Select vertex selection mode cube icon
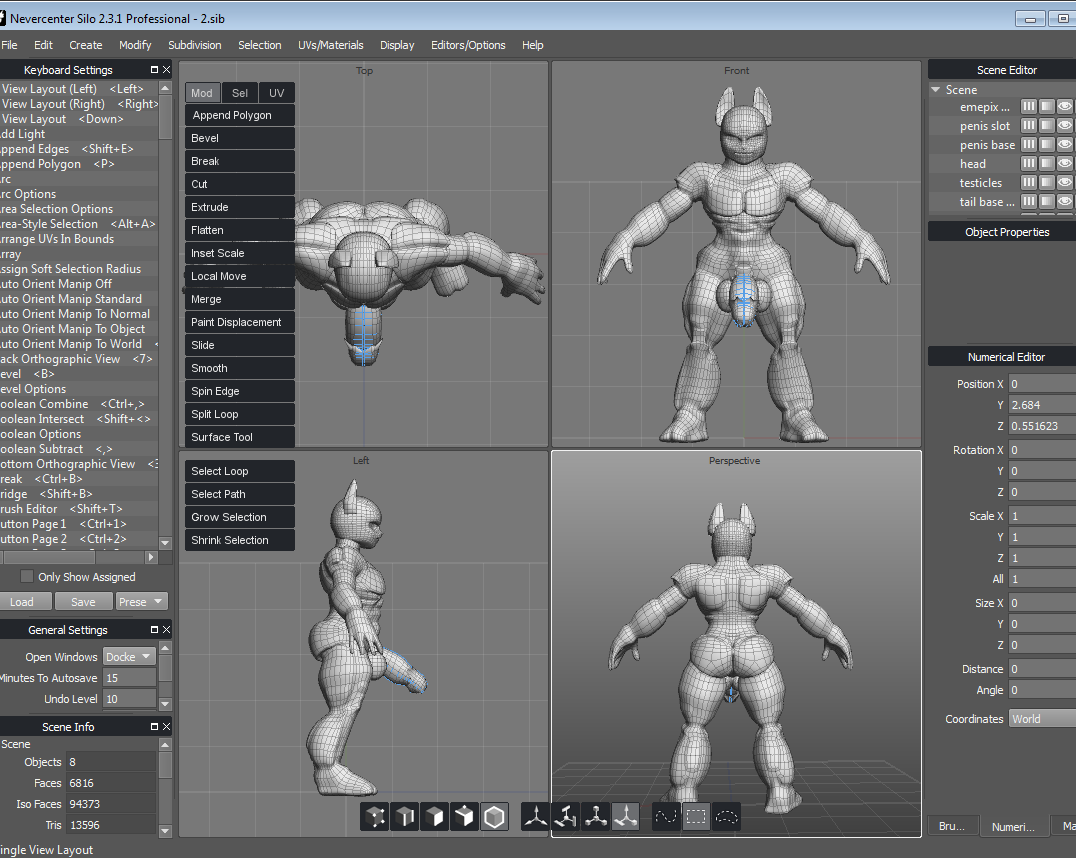This screenshot has width=1076, height=858. point(375,817)
